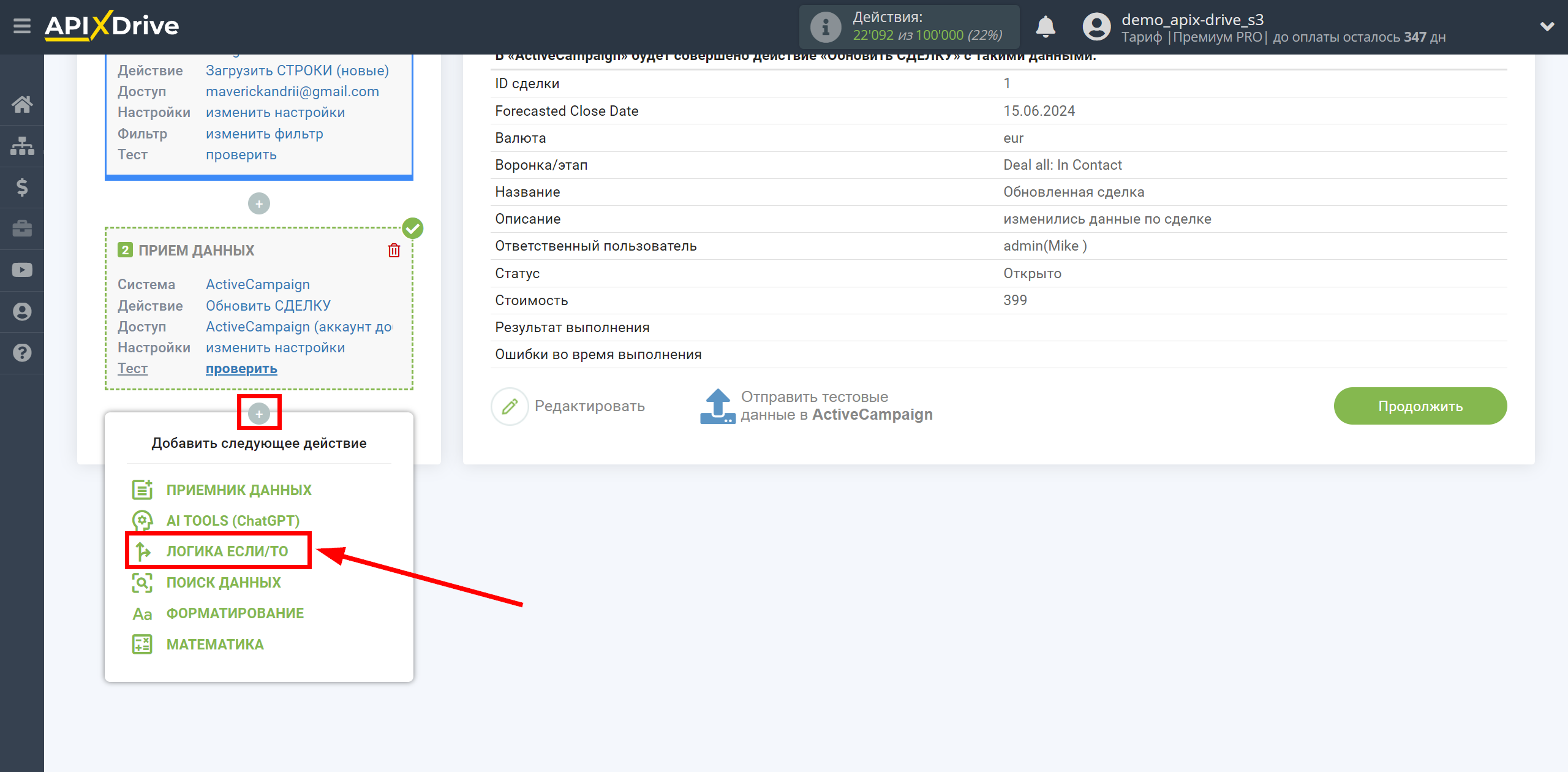Click the ApiX-Drive logo
Viewport: 1568px width, 772px height.
click(112, 26)
